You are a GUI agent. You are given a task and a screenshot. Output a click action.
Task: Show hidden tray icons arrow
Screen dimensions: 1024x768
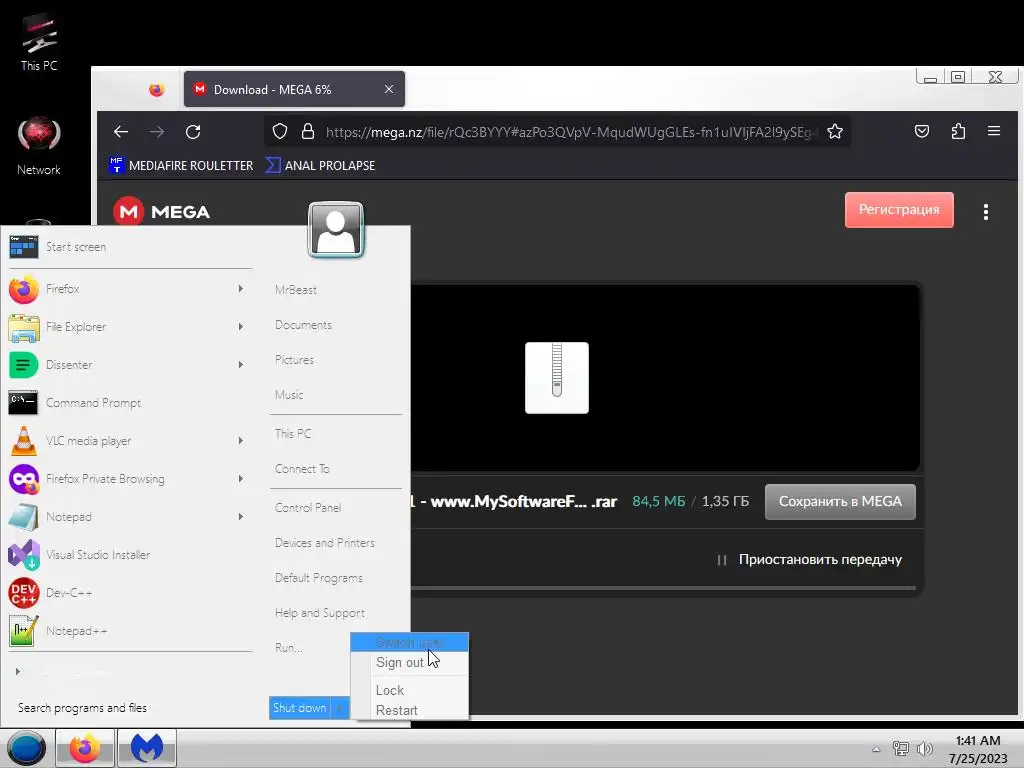coord(876,749)
